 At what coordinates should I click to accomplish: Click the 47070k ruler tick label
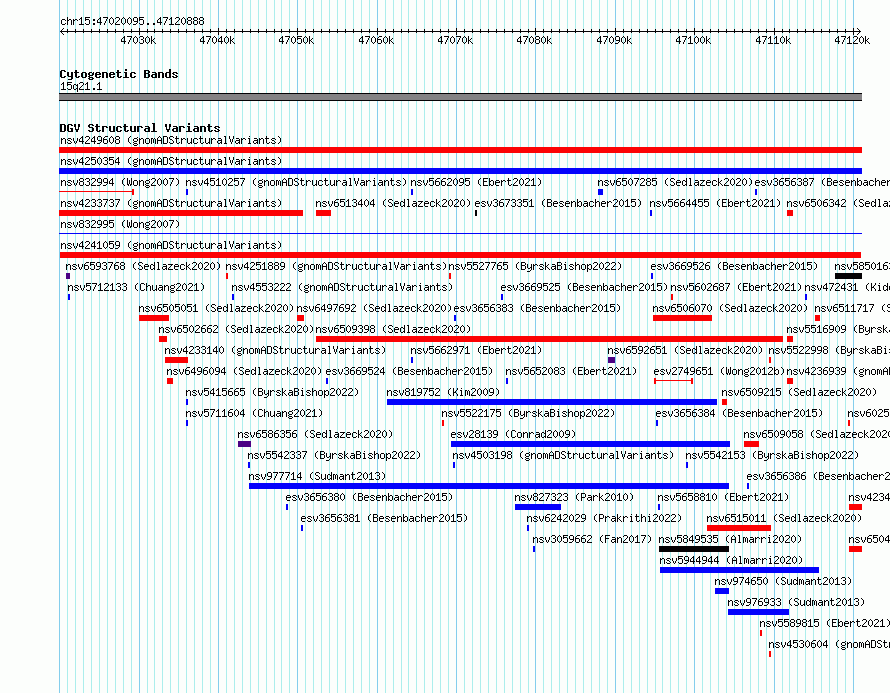(x=455, y=40)
